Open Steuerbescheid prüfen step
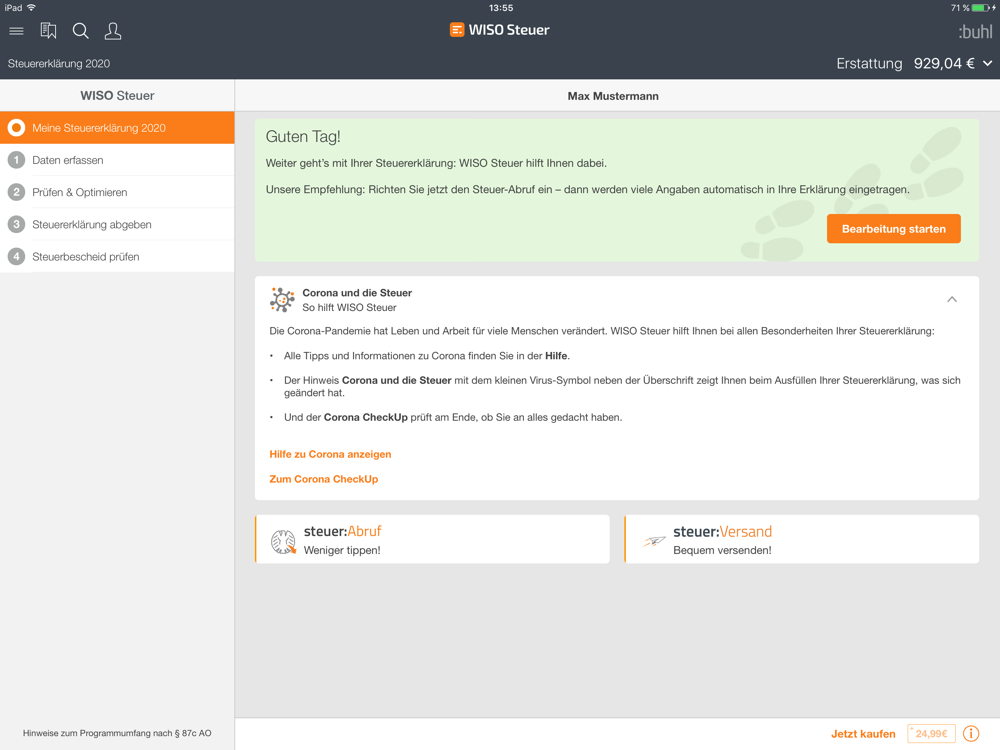Image resolution: width=1000 pixels, height=750 pixels. [x=117, y=256]
